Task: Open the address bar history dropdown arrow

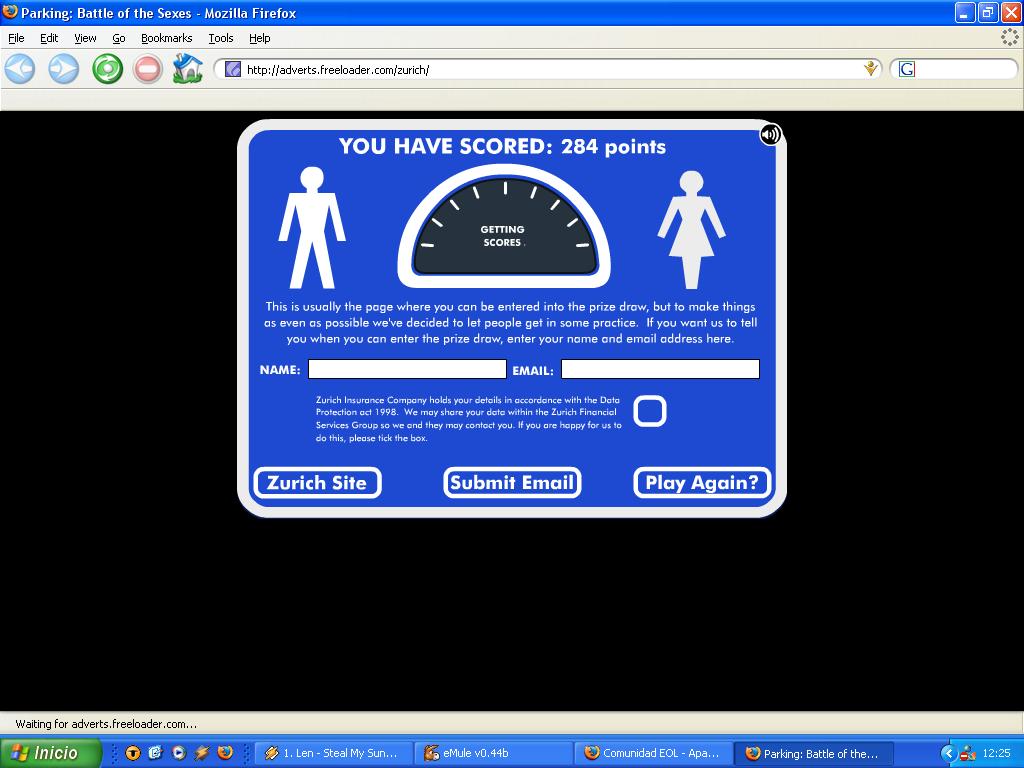Action: tap(870, 69)
